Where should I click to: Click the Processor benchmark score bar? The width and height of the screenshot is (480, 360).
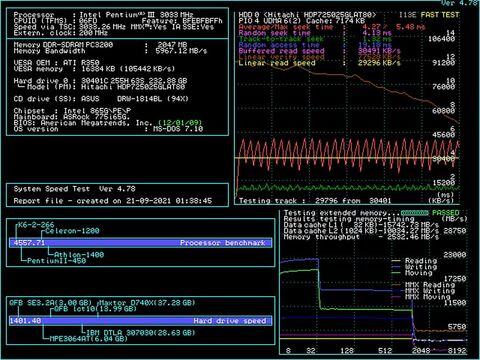pyautogui.click(x=141, y=243)
